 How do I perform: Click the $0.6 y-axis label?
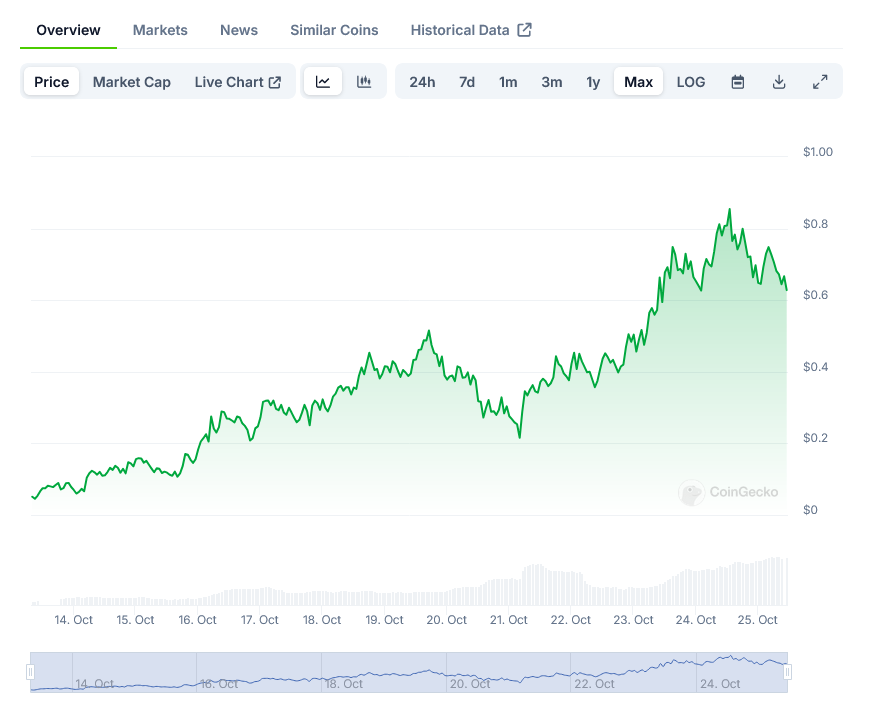click(x=815, y=295)
